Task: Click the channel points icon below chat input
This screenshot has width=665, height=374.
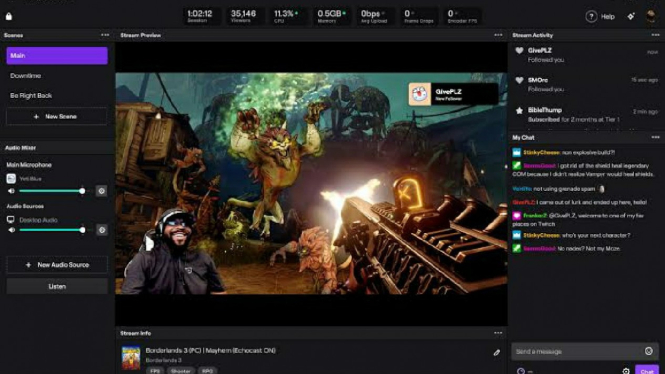Action: pos(521,371)
